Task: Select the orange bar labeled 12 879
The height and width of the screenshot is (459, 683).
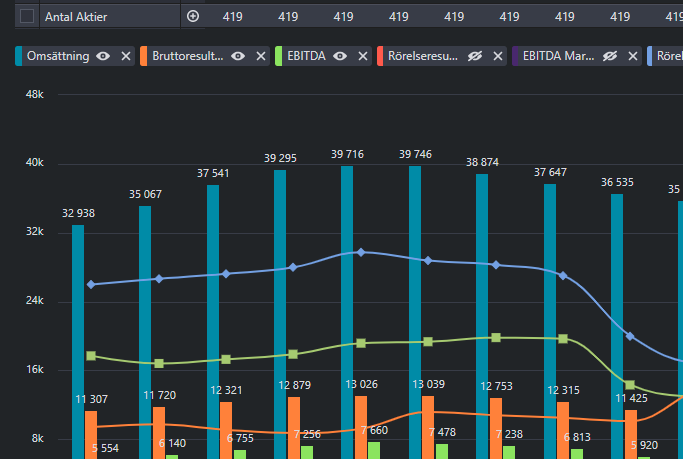Action: [294, 428]
